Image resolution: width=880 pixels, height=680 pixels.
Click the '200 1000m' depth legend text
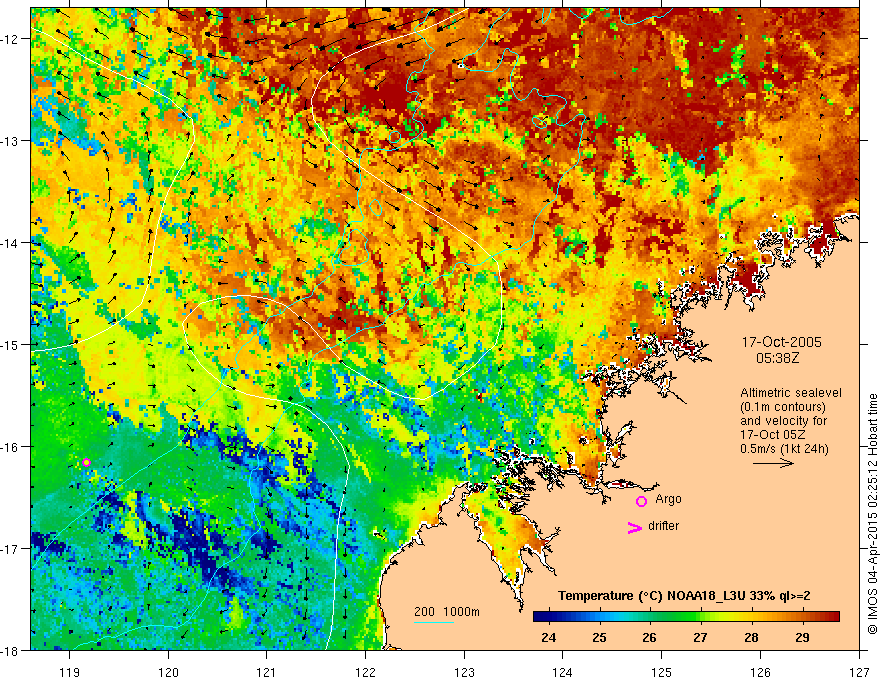447,612
